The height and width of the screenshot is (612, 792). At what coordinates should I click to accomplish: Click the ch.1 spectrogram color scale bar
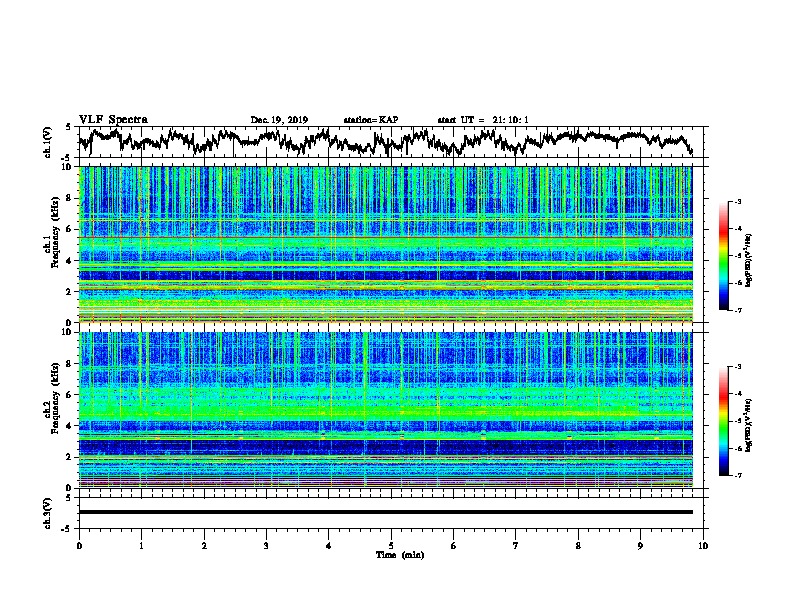[x=724, y=256]
